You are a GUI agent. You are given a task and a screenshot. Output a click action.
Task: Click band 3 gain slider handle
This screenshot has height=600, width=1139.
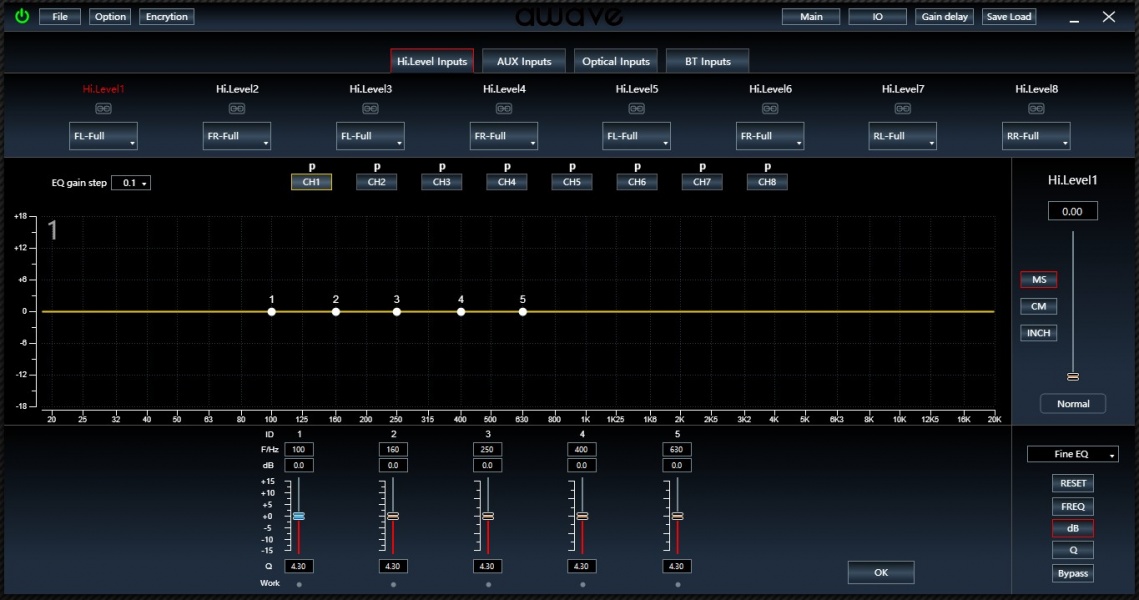coord(488,516)
